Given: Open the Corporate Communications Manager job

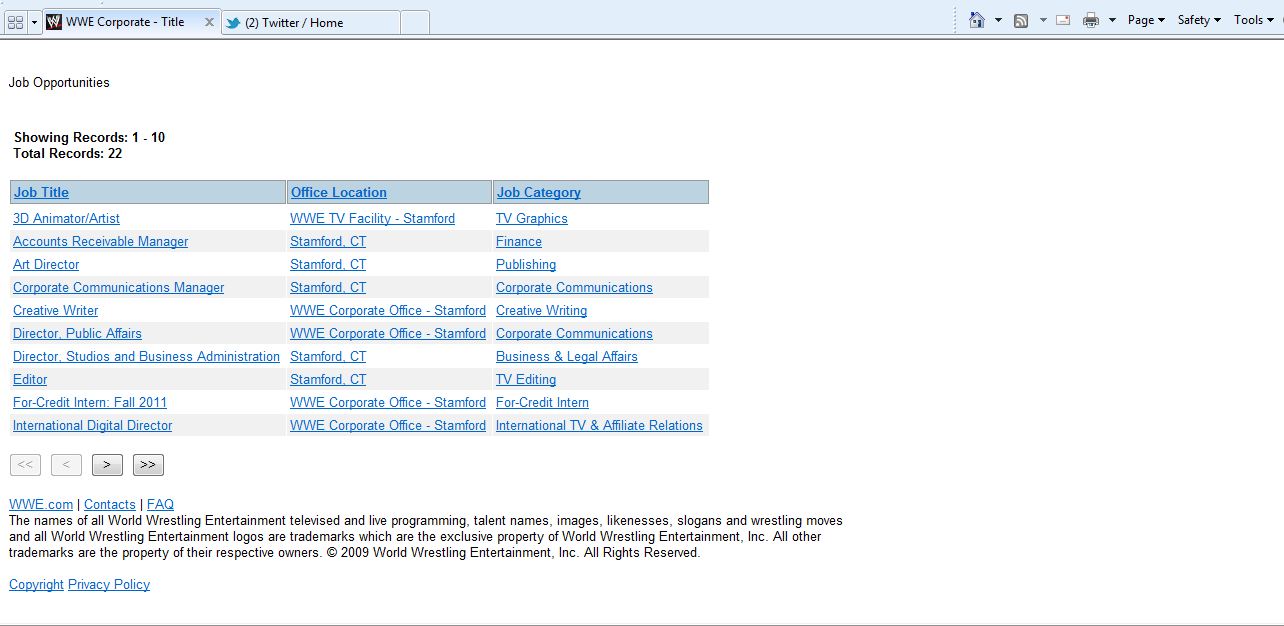Looking at the screenshot, I should point(118,288).
